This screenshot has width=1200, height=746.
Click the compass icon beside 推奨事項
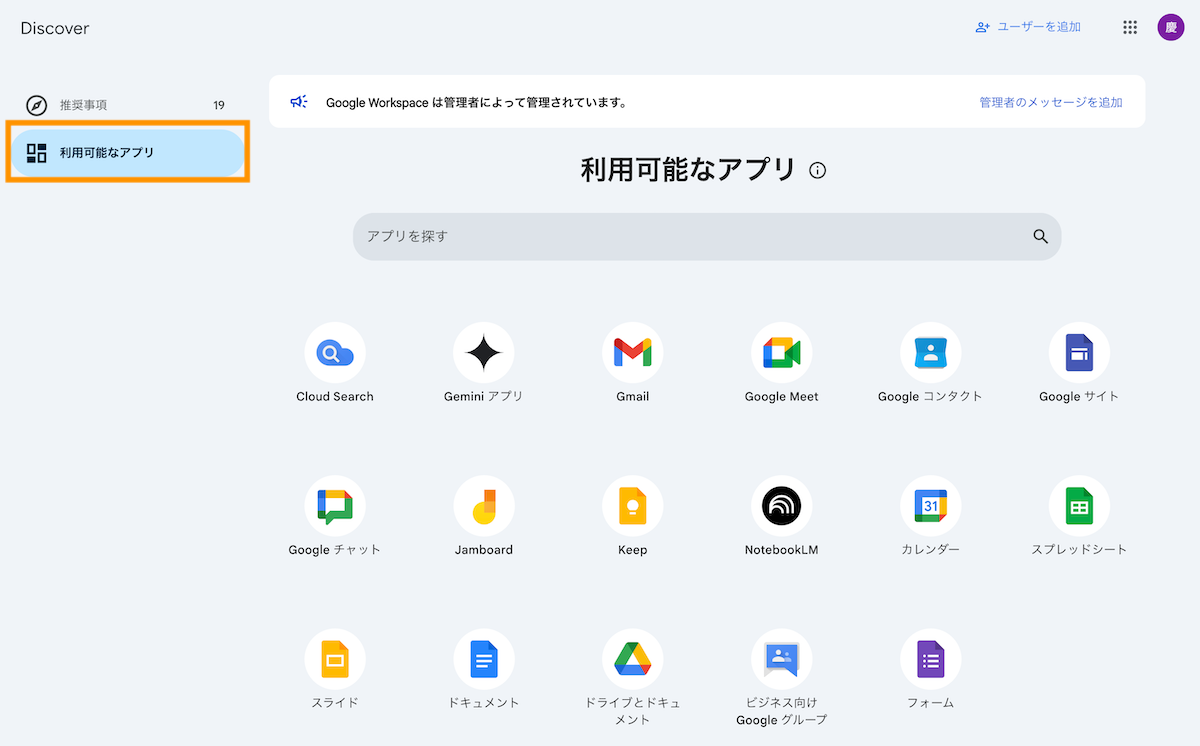click(37, 105)
